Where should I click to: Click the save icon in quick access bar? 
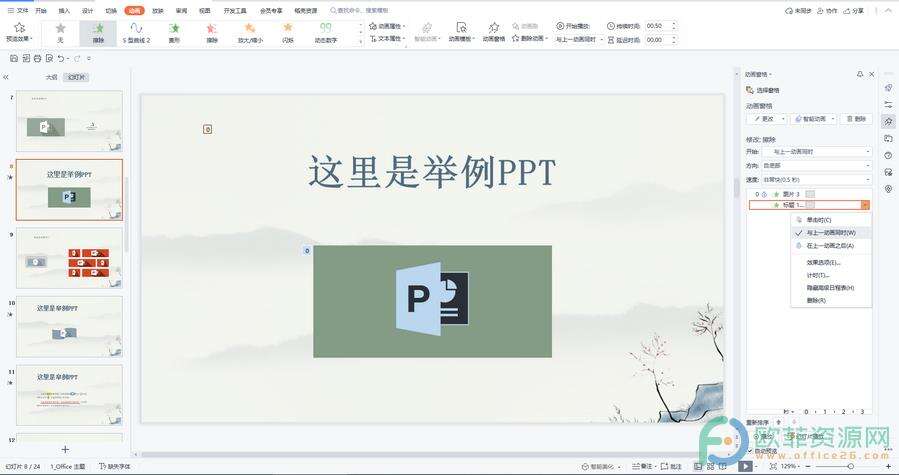[x=14, y=59]
